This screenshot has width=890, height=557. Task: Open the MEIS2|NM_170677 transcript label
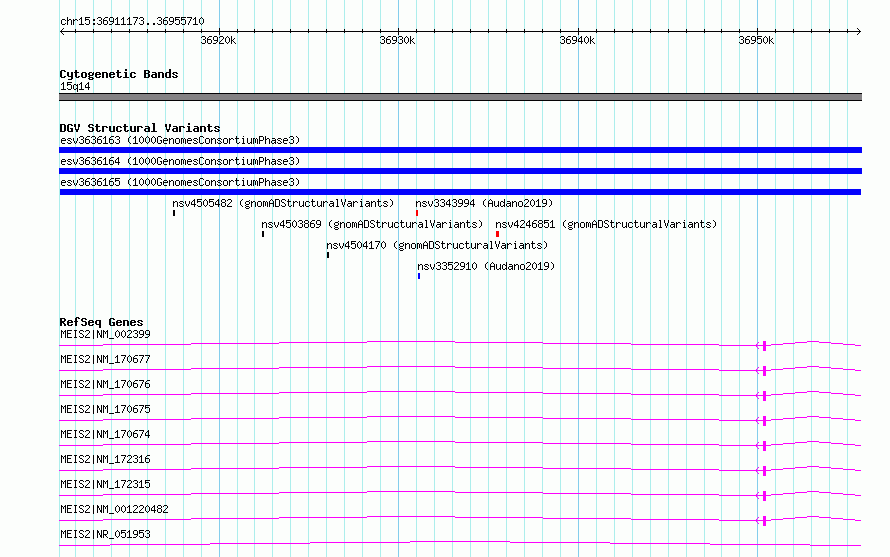[x=106, y=359]
